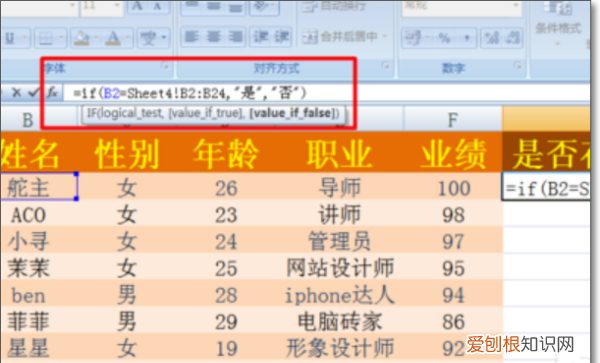The width and height of the screenshot is (600, 363).
Task: Apply percent style
Action: [444, 38]
